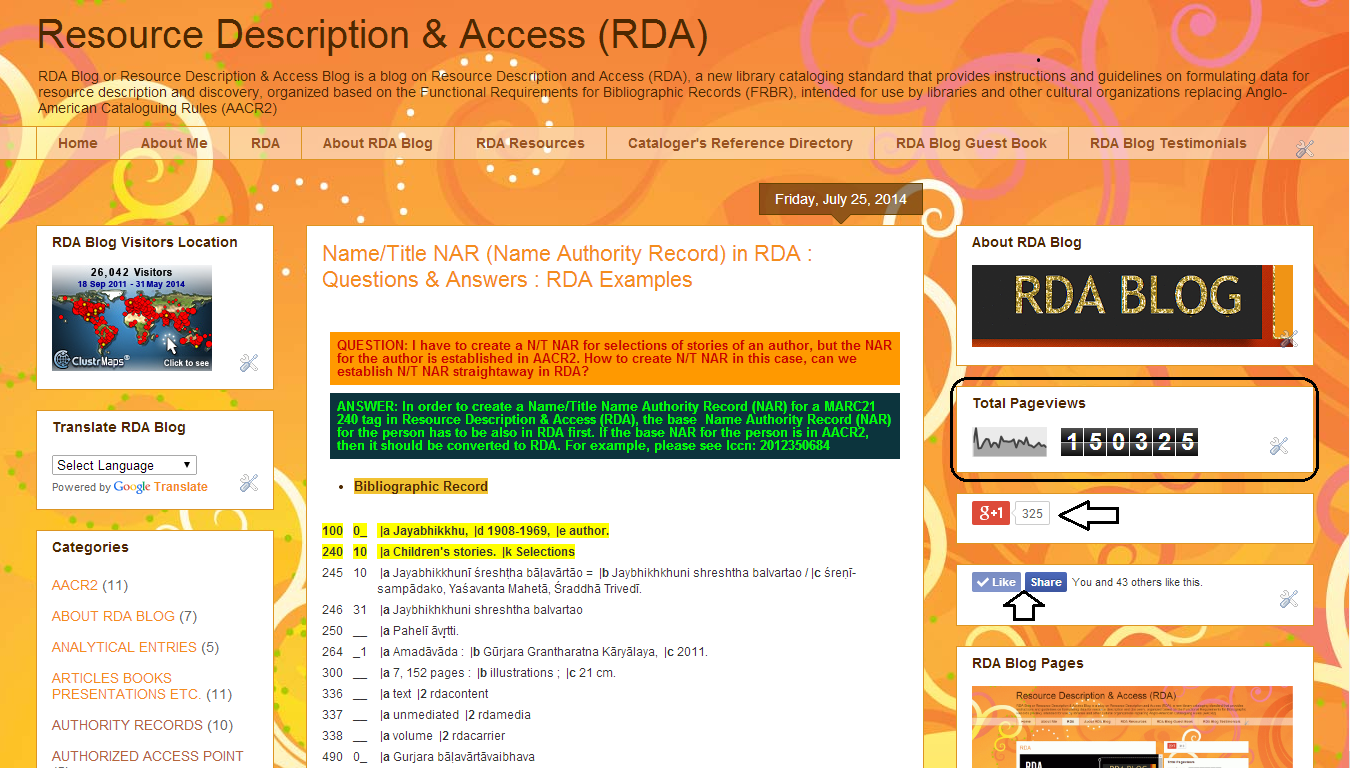Click the Google Translate logo
The height and width of the screenshot is (768, 1350).
click(x=131, y=486)
